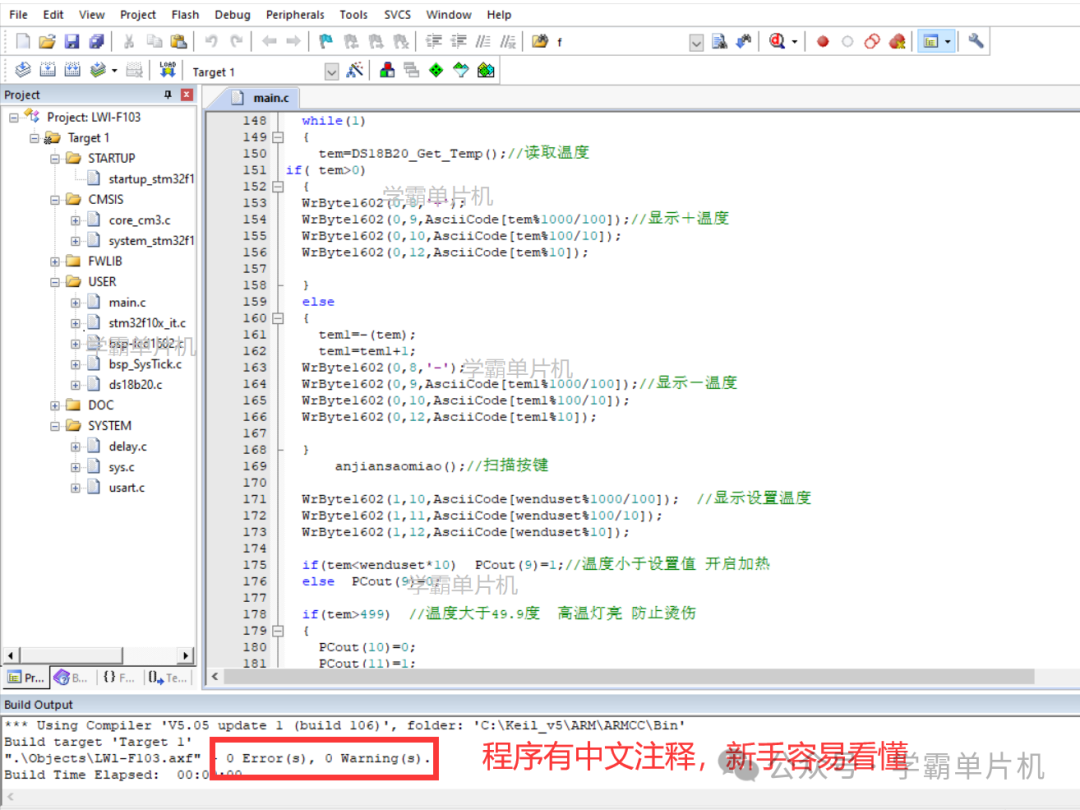Screen dimensions: 1080x810
Task: Collapse the CMSIS group in project tree
Action: pyautogui.click(x=54, y=200)
